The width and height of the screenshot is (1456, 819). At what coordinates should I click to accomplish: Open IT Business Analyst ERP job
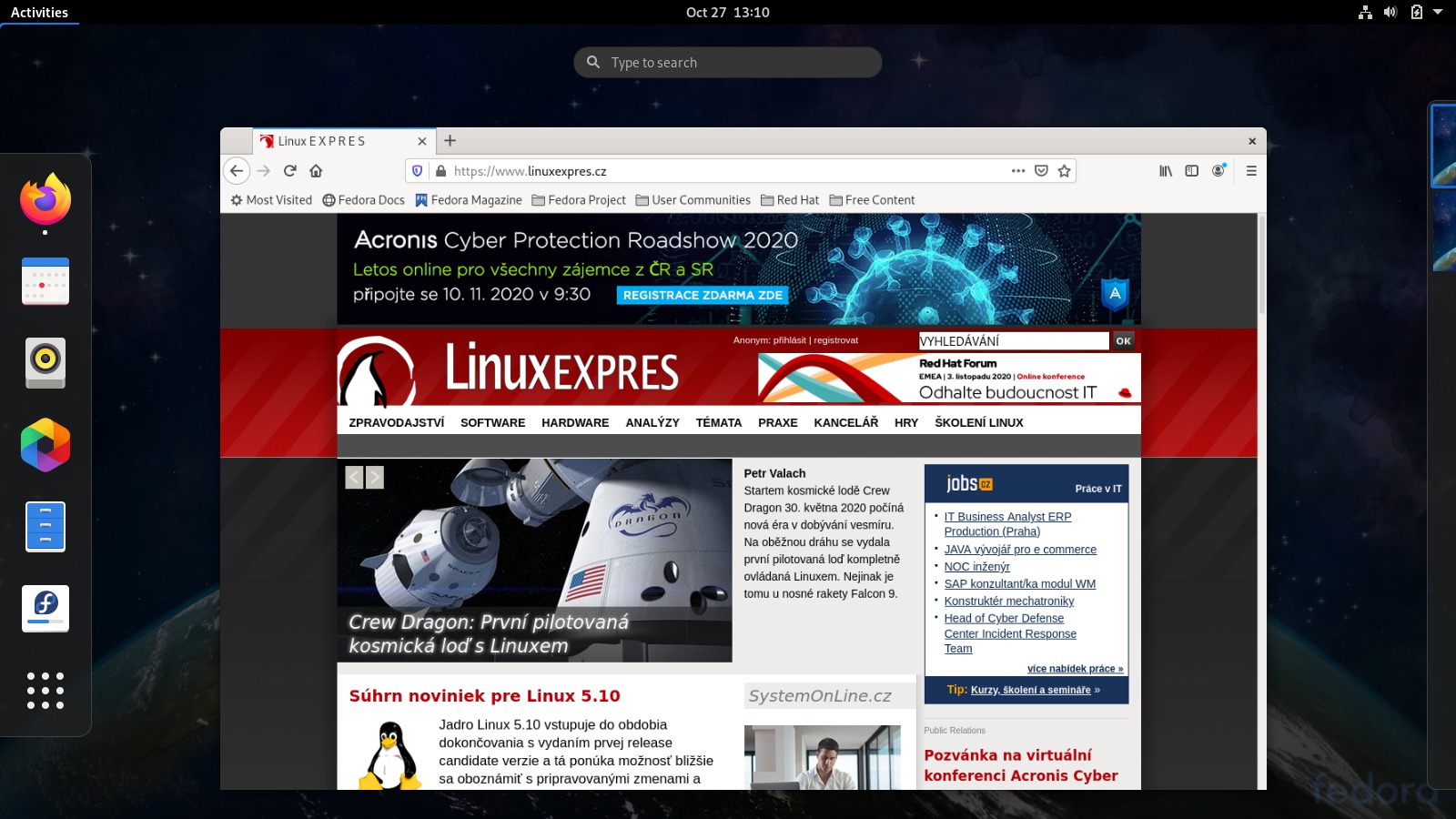(1007, 524)
